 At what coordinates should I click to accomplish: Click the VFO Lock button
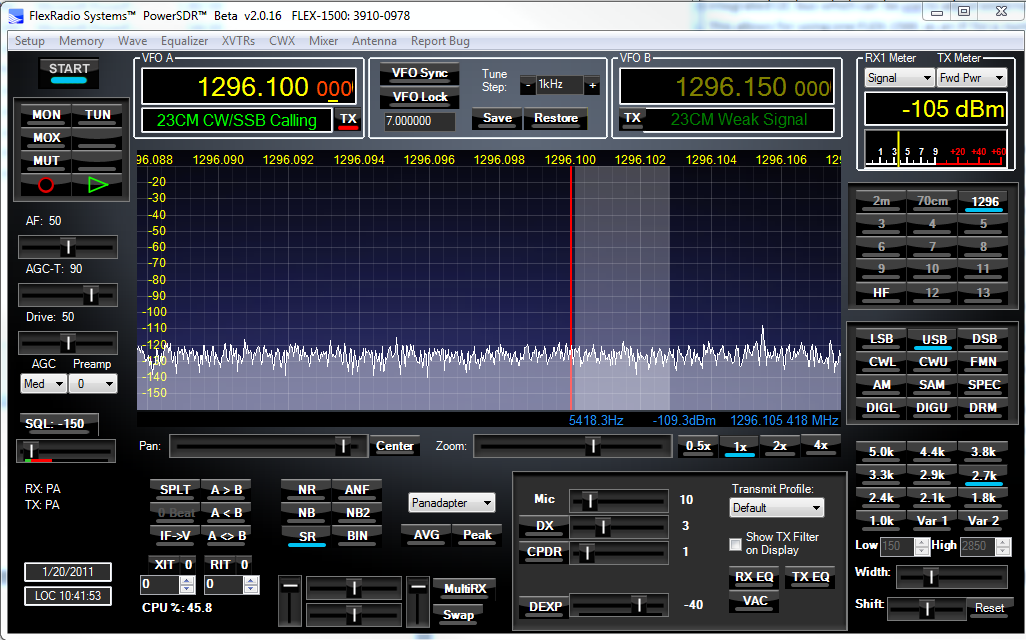pos(419,97)
